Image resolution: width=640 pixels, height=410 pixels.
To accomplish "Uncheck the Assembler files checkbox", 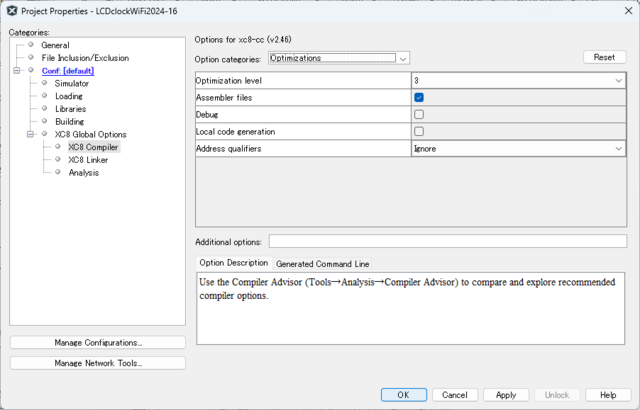I will [419, 97].
